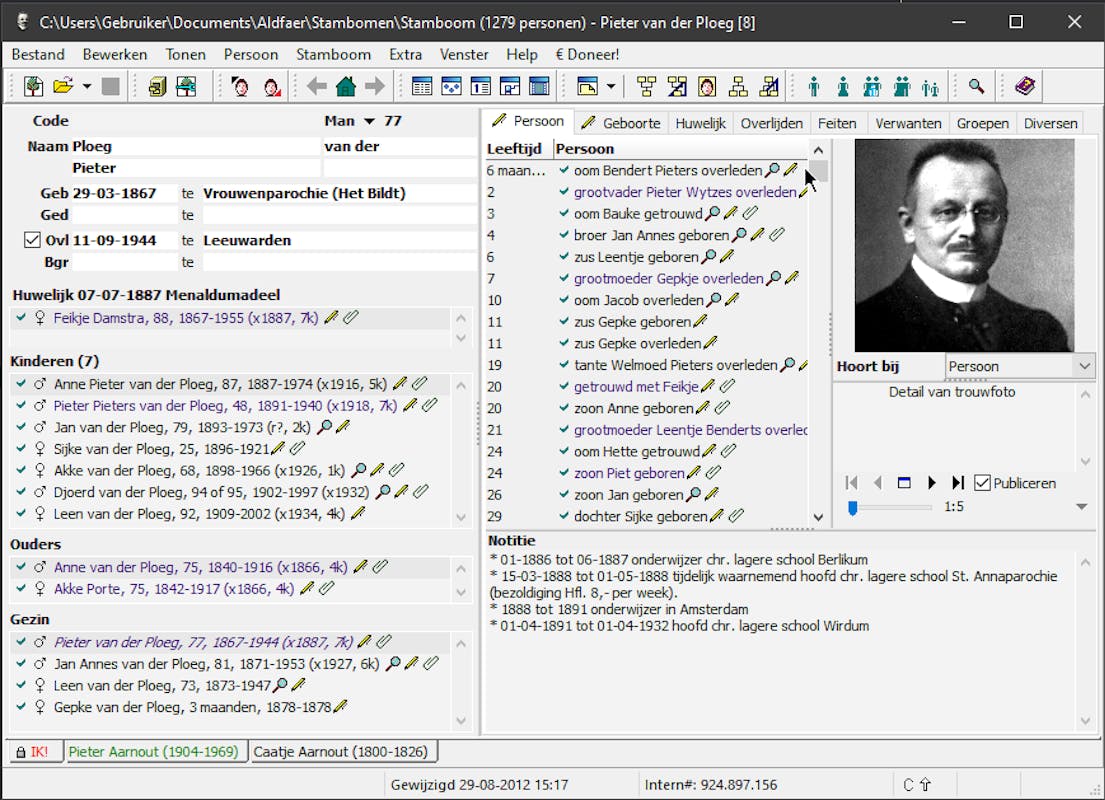Click the green home person toolbar icon
The height and width of the screenshot is (800, 1105).
click(346, 87)
